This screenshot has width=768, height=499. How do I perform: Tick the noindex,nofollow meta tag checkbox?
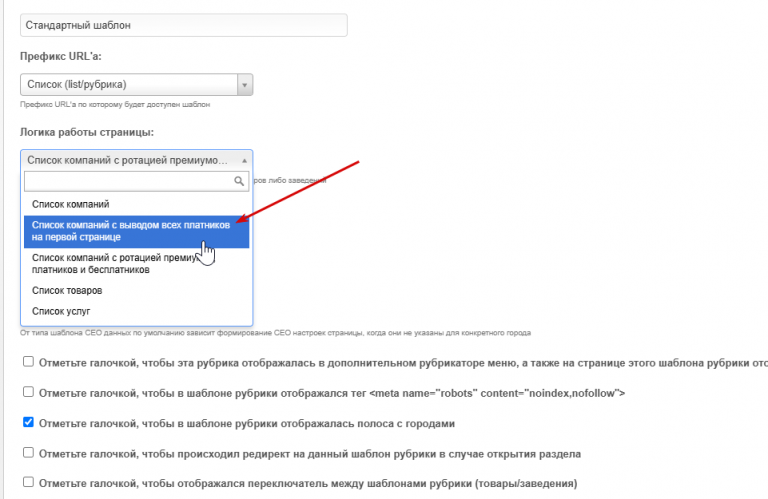coord(28,392)
